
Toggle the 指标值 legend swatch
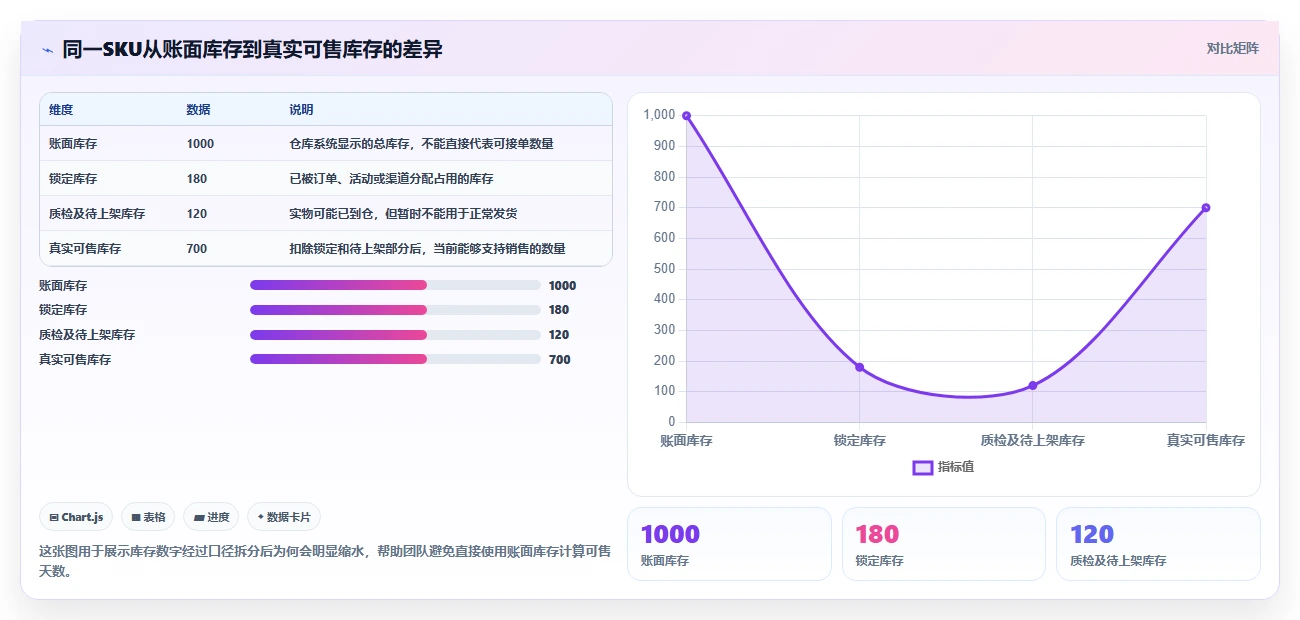[x=923, y=467]
